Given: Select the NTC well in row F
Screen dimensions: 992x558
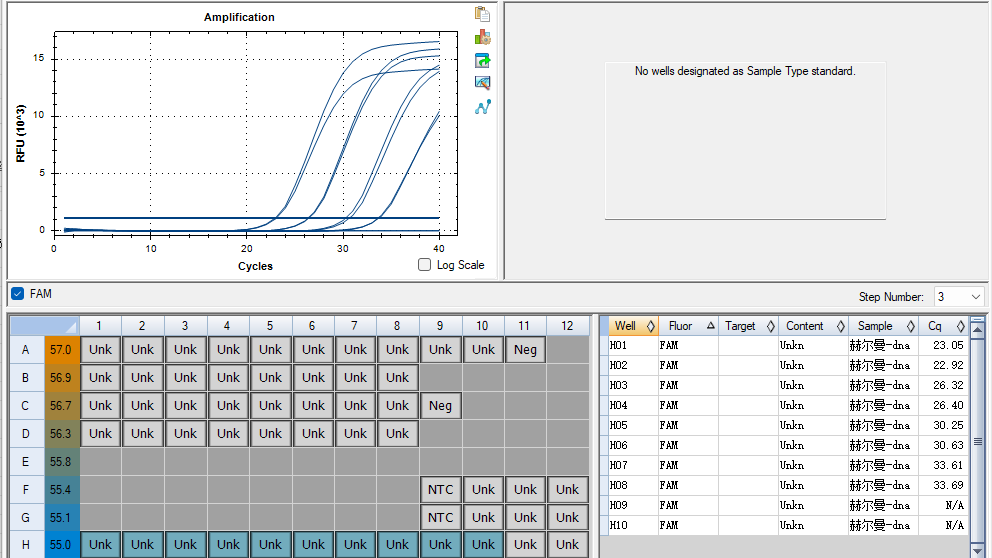Looking at the screenshot, I should (x=440, y=490).
